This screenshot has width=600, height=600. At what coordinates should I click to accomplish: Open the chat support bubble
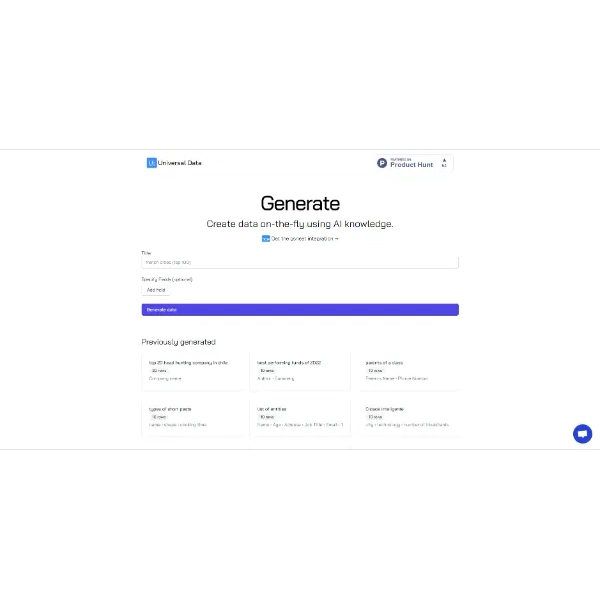click(x=582, y=433)
